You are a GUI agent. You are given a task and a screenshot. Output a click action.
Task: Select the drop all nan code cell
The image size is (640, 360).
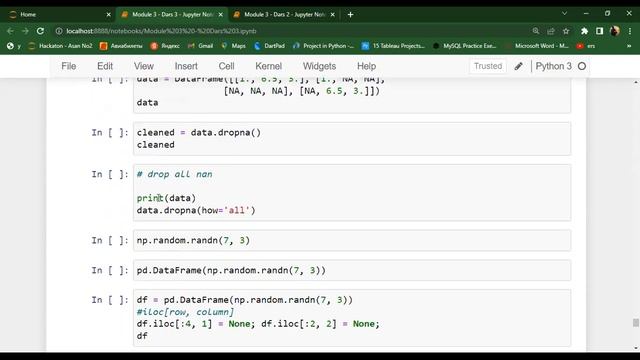click(352, 192)
